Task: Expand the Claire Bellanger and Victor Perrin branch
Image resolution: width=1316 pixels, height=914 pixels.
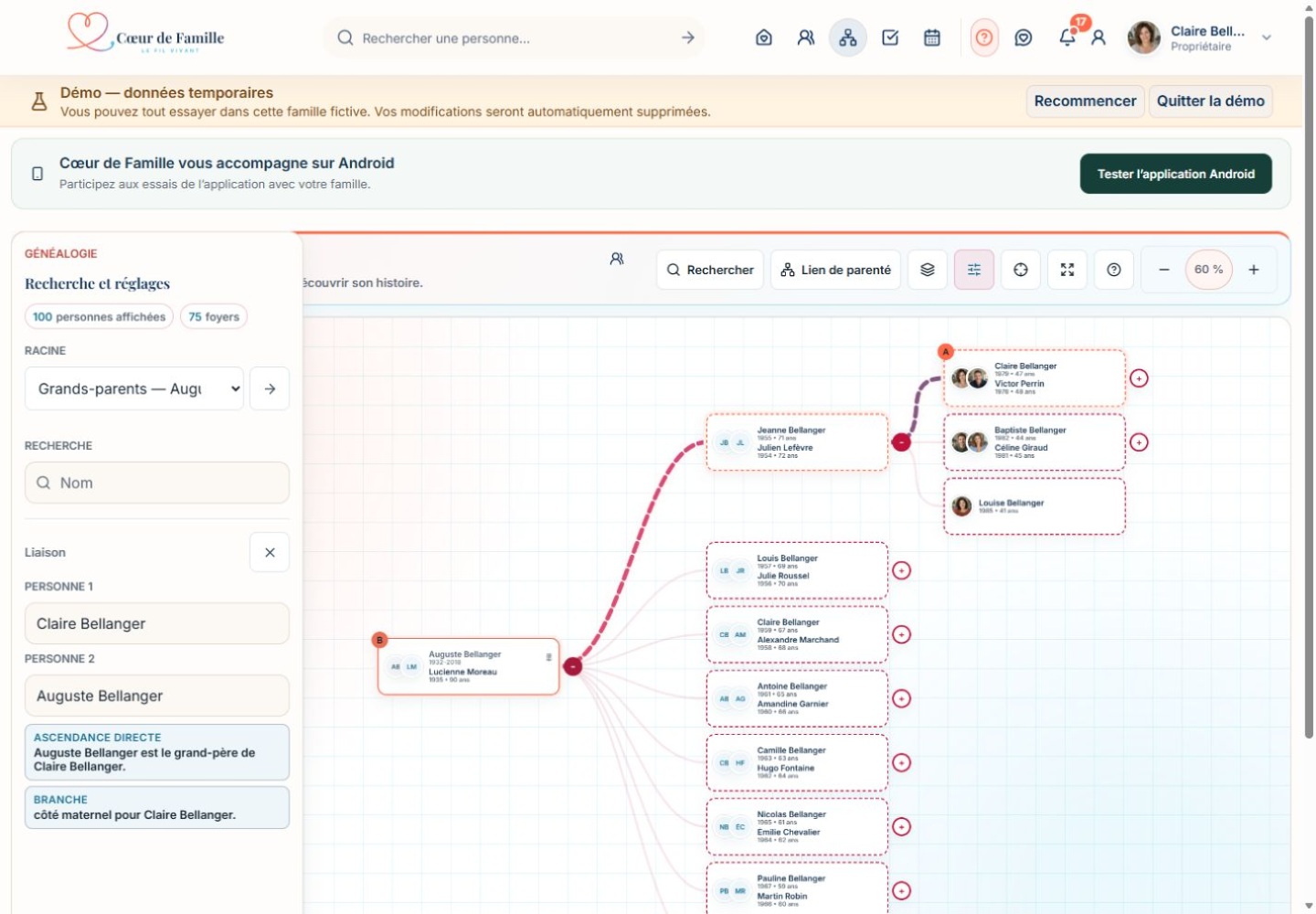Action: [1139, 378]
